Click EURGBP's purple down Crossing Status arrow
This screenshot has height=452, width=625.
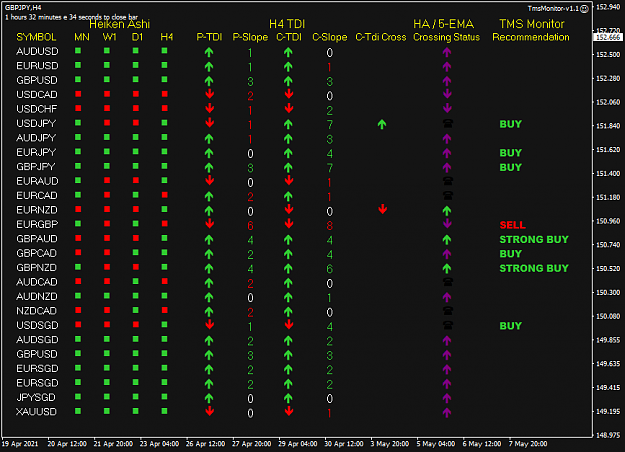coord(447,224)
